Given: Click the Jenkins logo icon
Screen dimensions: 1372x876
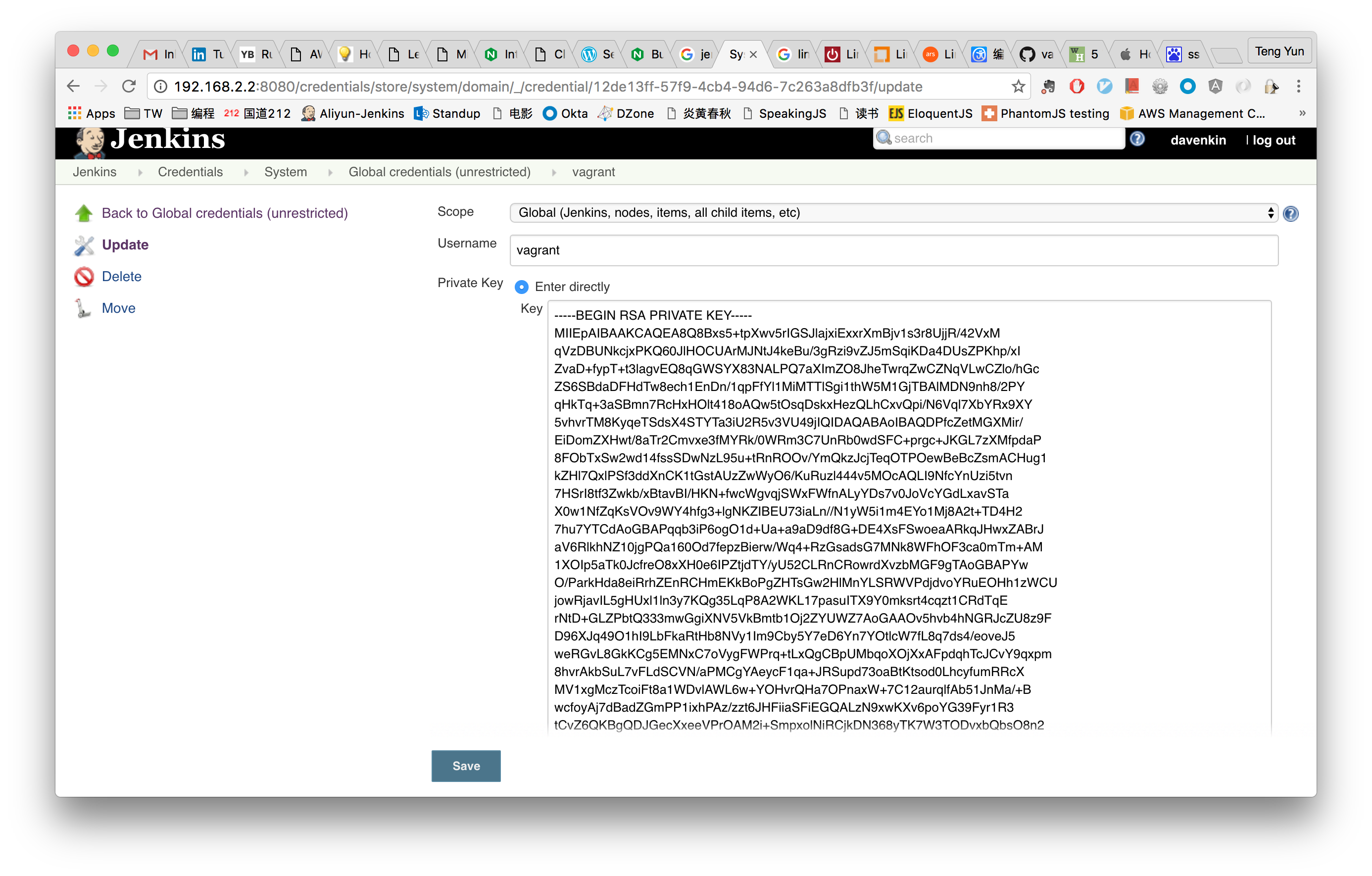Looking at the screenshot, I should click(91, 139).
